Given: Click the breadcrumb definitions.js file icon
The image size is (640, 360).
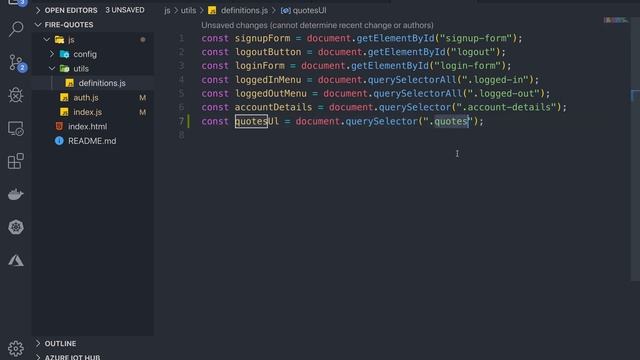Looking at the screenshot, I should pyautogui.click(x=212, y=11).
